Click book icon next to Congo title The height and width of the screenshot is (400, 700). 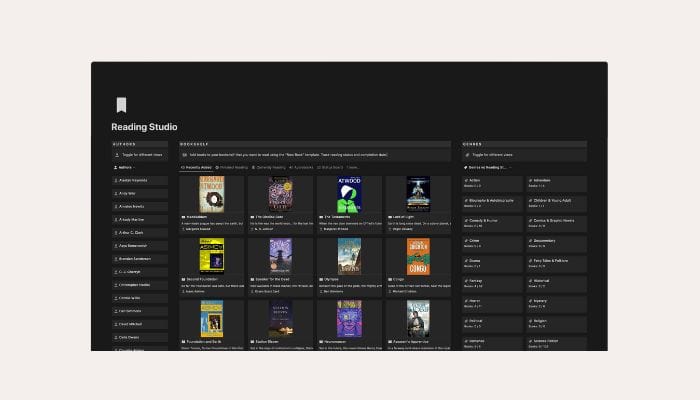(390, 279)
